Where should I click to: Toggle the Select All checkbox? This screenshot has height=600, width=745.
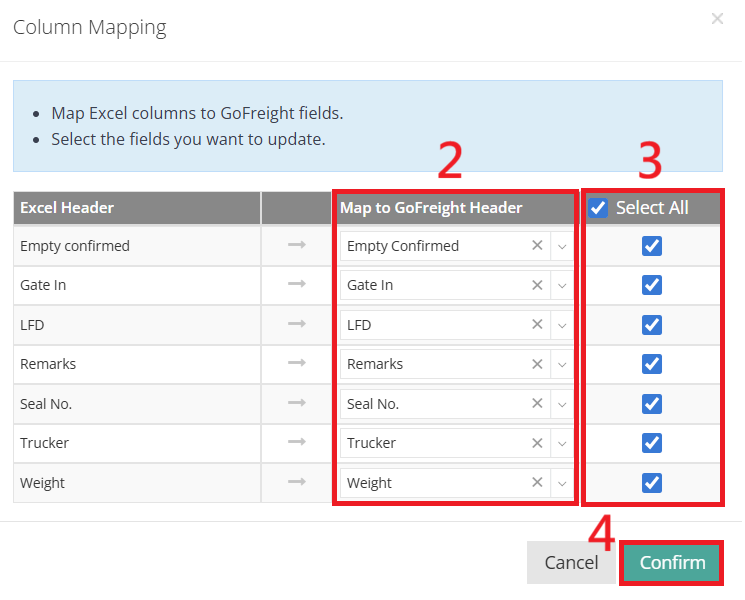[598, 208]
